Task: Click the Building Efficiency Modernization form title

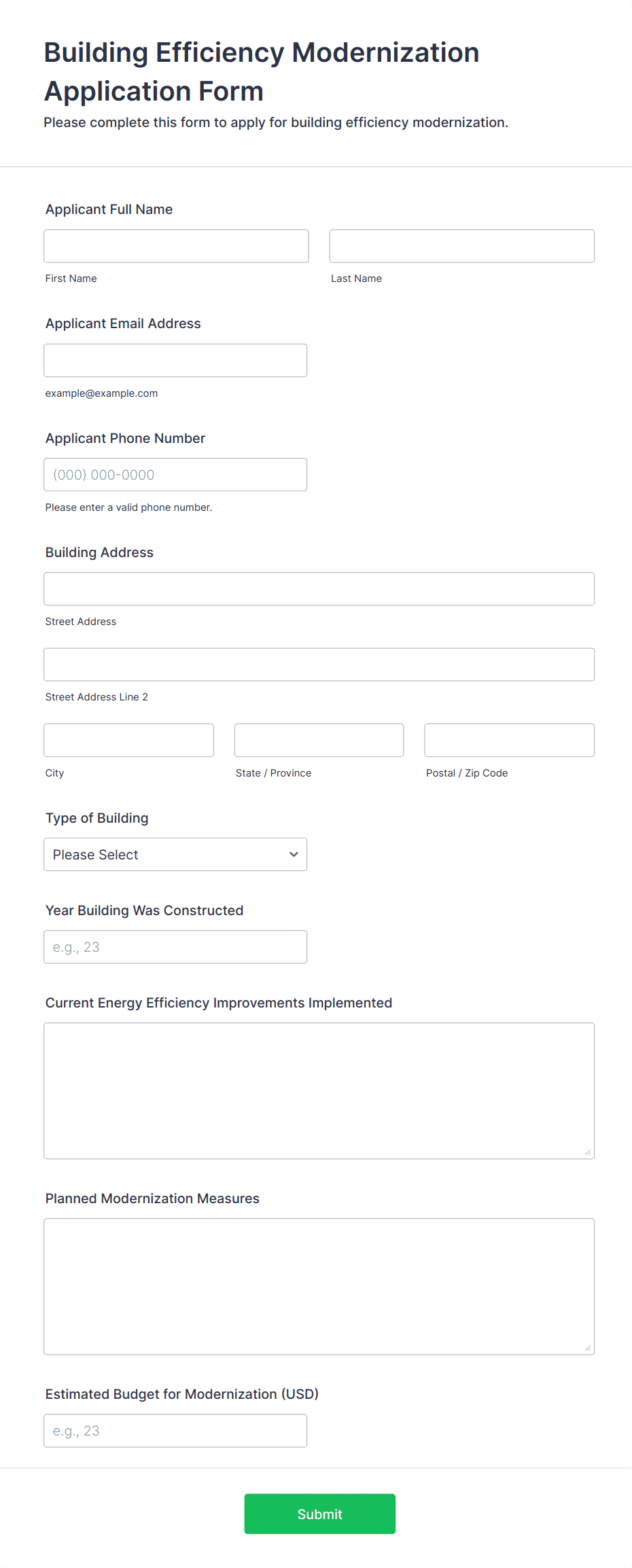Action: click(262, 71)
